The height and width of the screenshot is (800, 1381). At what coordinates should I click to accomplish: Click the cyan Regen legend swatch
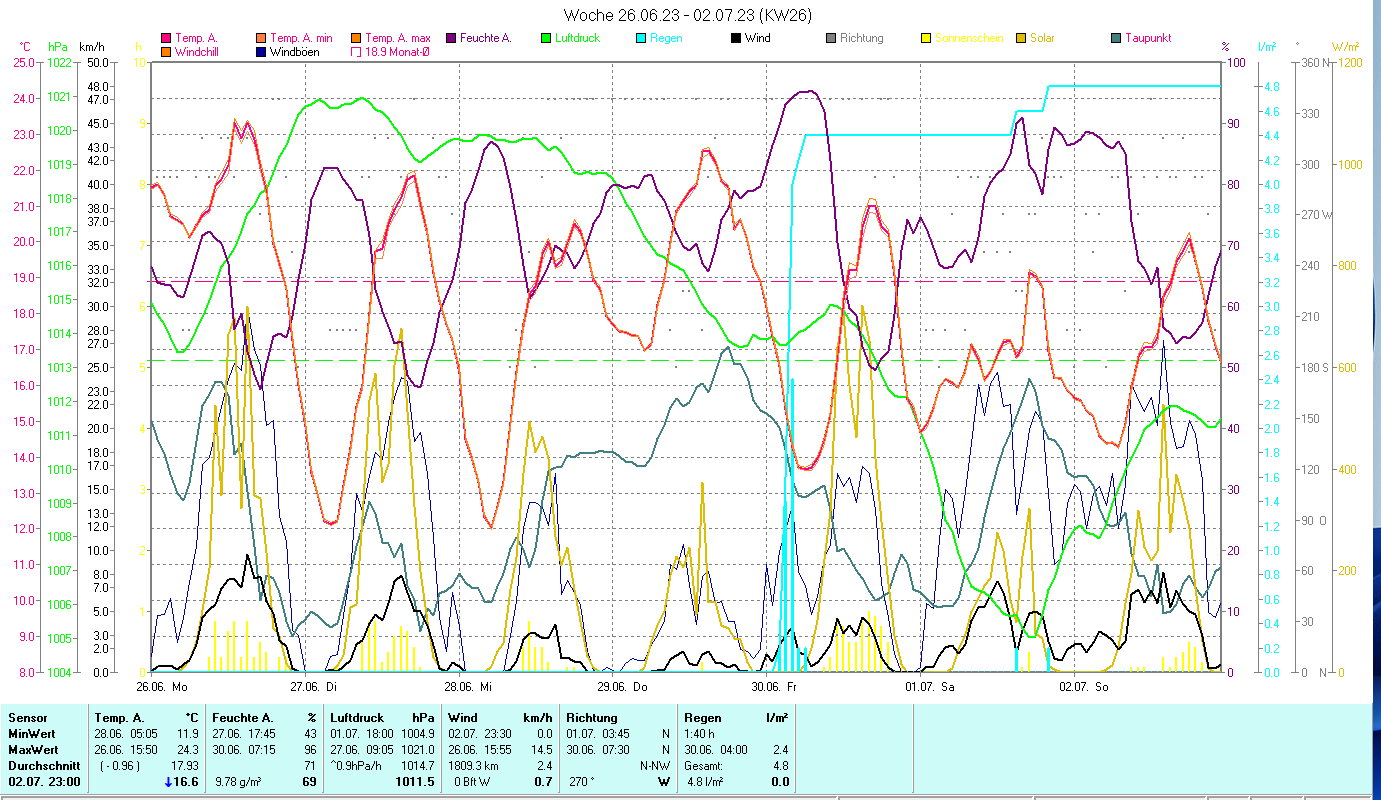pyautogui.click(x=641, y=39)
